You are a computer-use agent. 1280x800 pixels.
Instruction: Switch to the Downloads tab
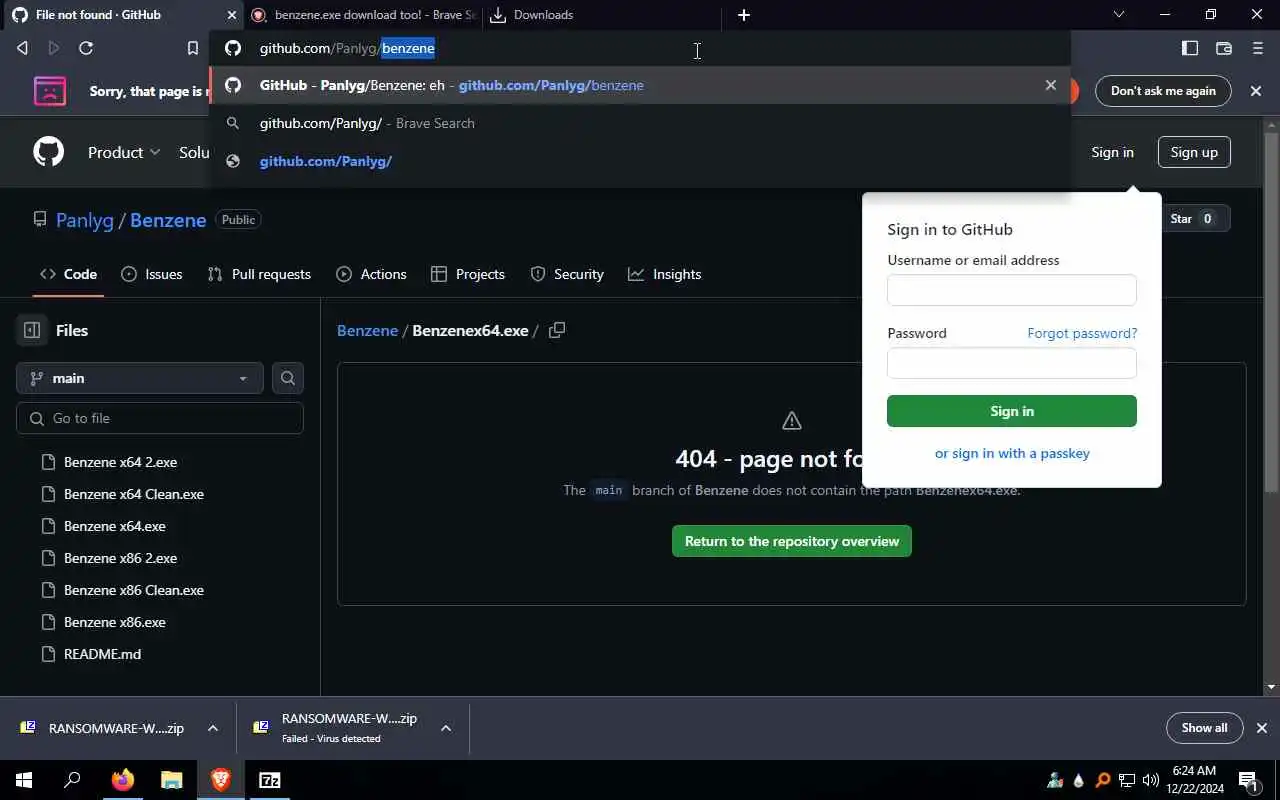pos(600,15)
